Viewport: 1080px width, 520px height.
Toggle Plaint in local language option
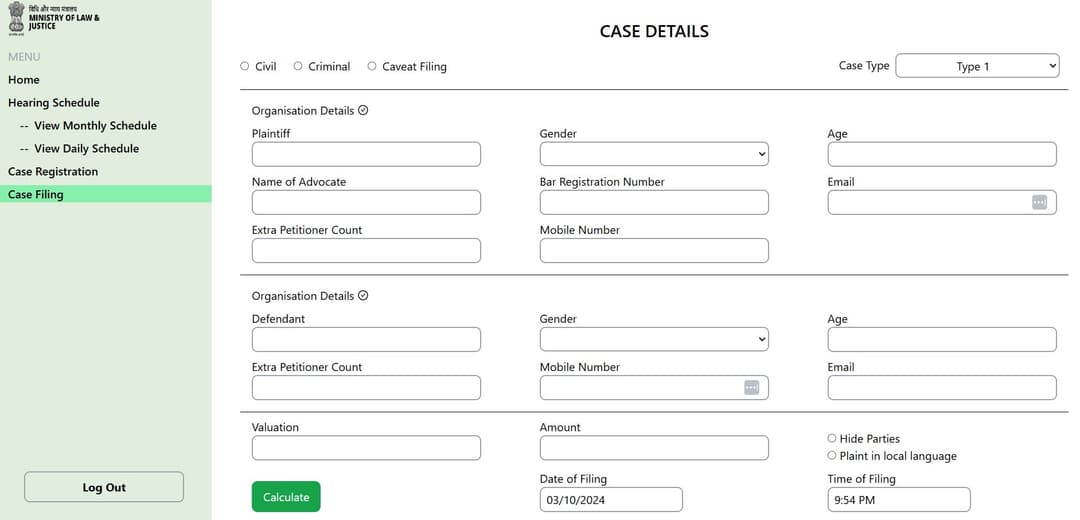click(x=832, y=455)
